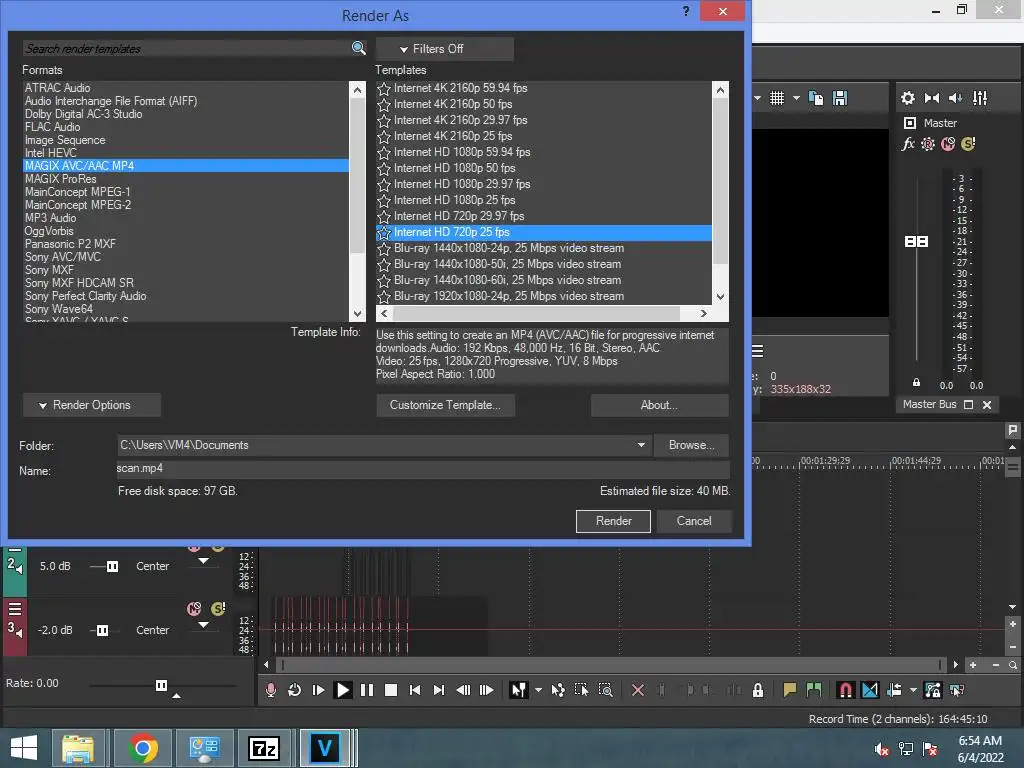Star the Blu-ray 1920x1080-24p template
1024x768 pixels.
pyautogui.click(x=384, y=296)
